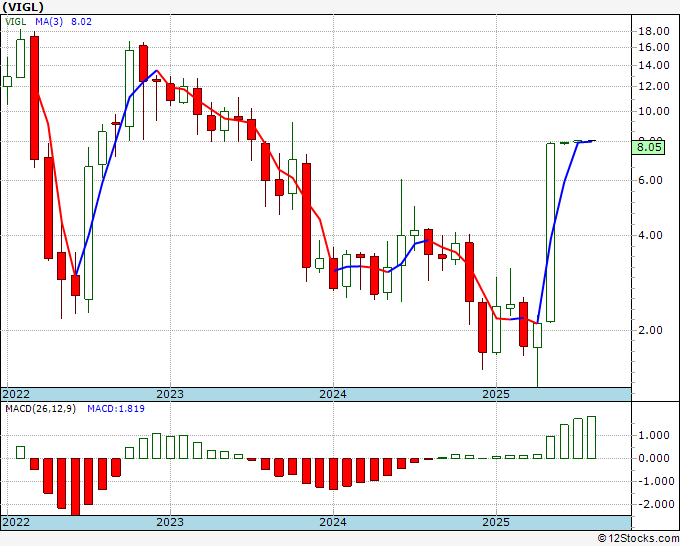The image size is (680, 546).
Task: Click the 2023 label on MACD time axis
Action: click(x=170, y=522)
